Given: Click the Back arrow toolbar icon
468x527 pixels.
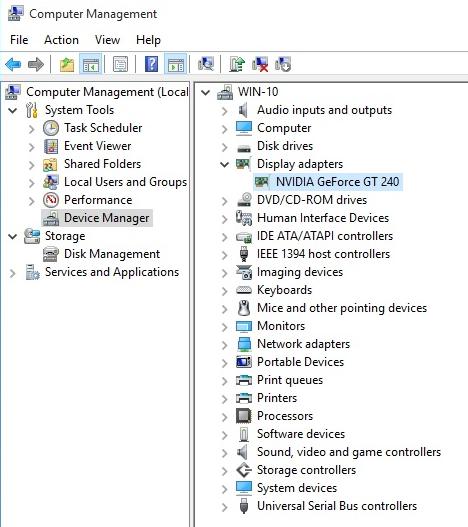Looking at the screenshot, I should pos(13,64).
